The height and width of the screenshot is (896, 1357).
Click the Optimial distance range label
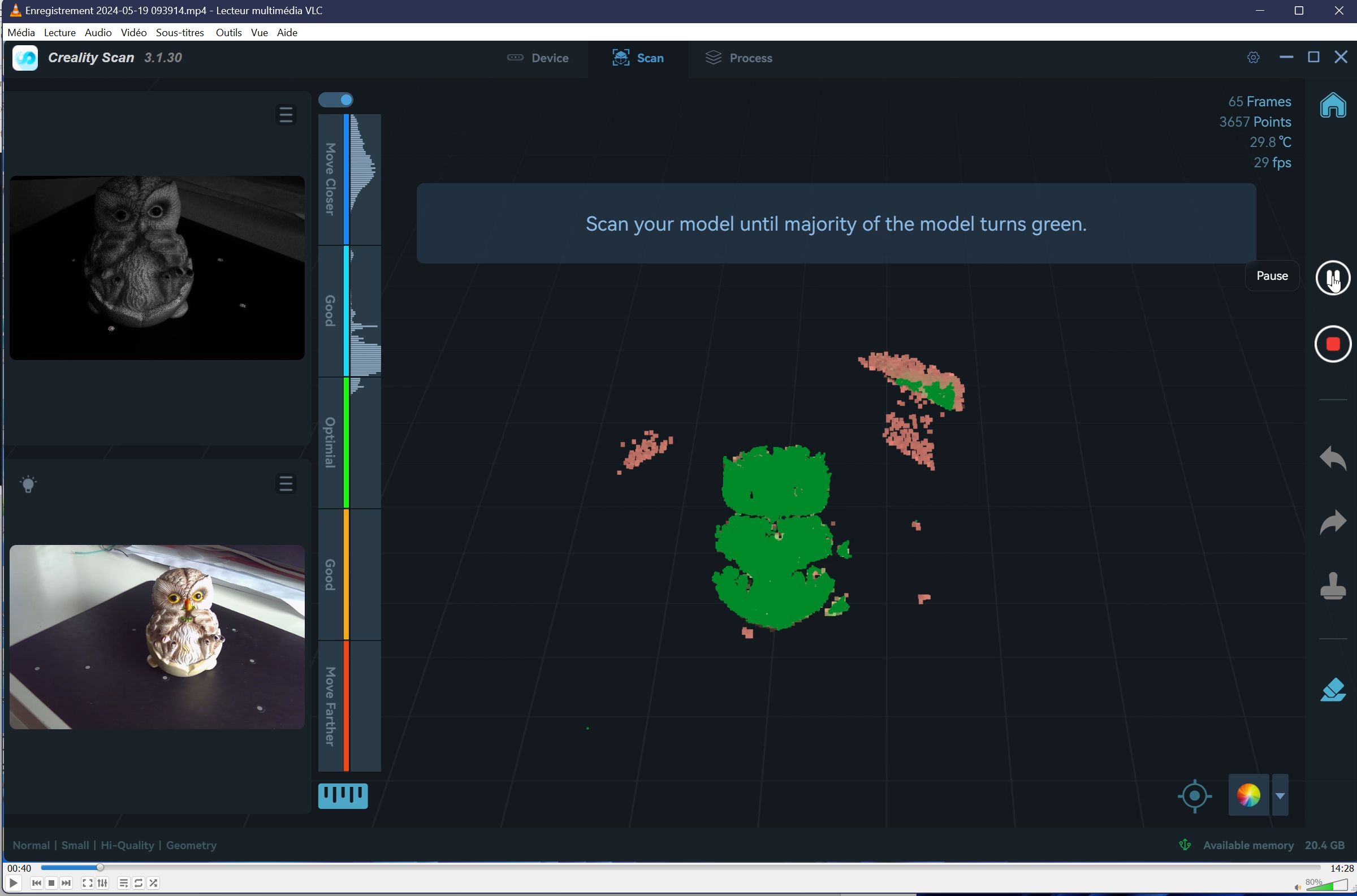[x=330, y=442]
